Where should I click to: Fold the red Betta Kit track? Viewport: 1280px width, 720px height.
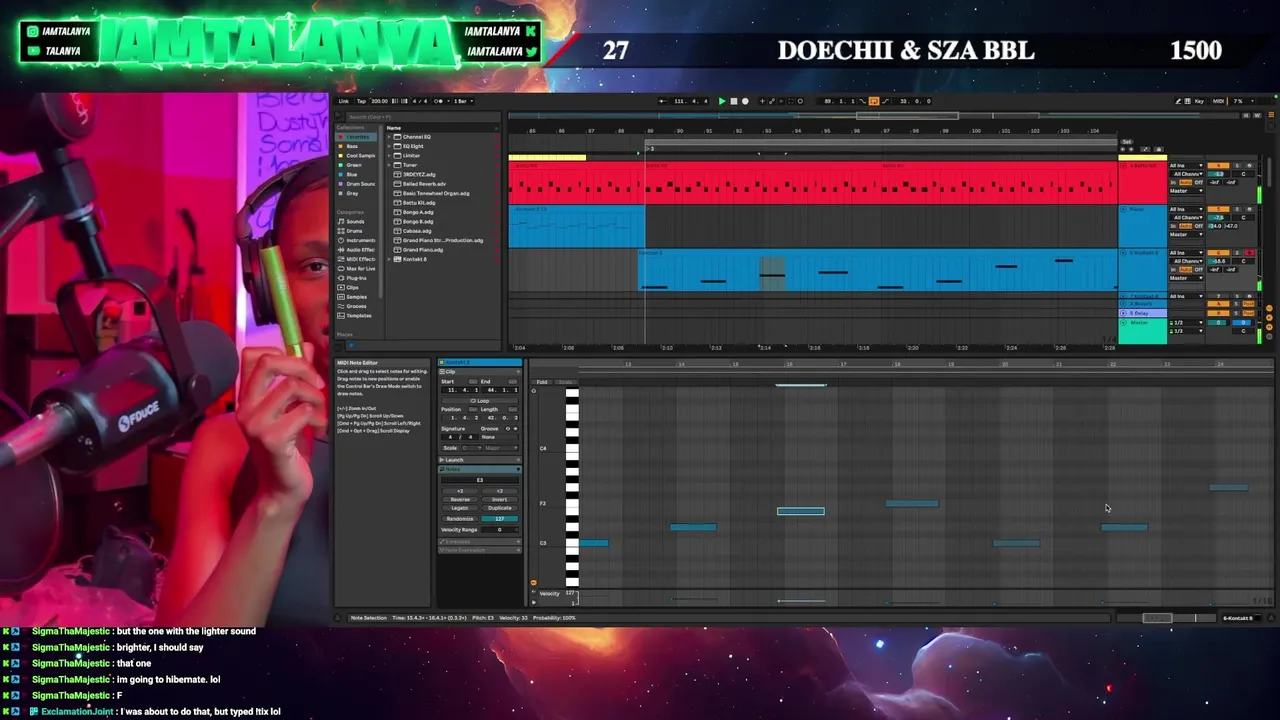coord(1123,165)
